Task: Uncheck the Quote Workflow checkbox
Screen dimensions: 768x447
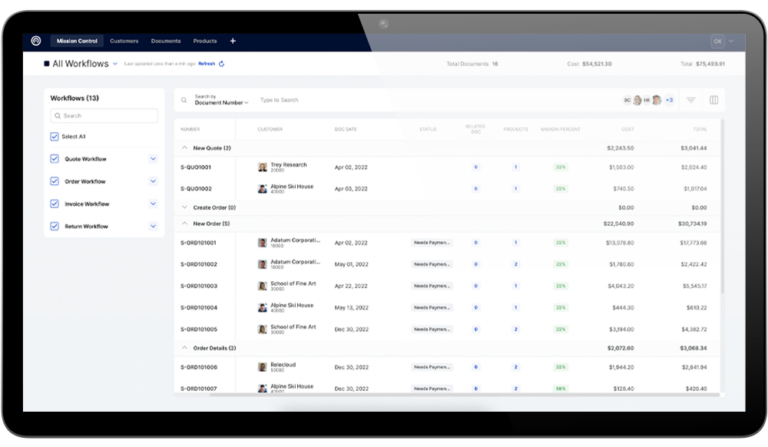Action: pos(54,159)
